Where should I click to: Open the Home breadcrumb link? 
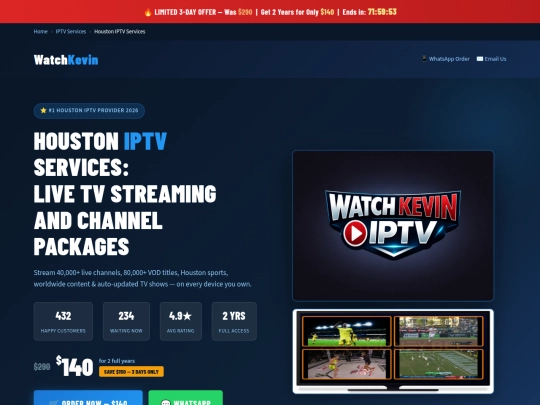coord(40,31)
